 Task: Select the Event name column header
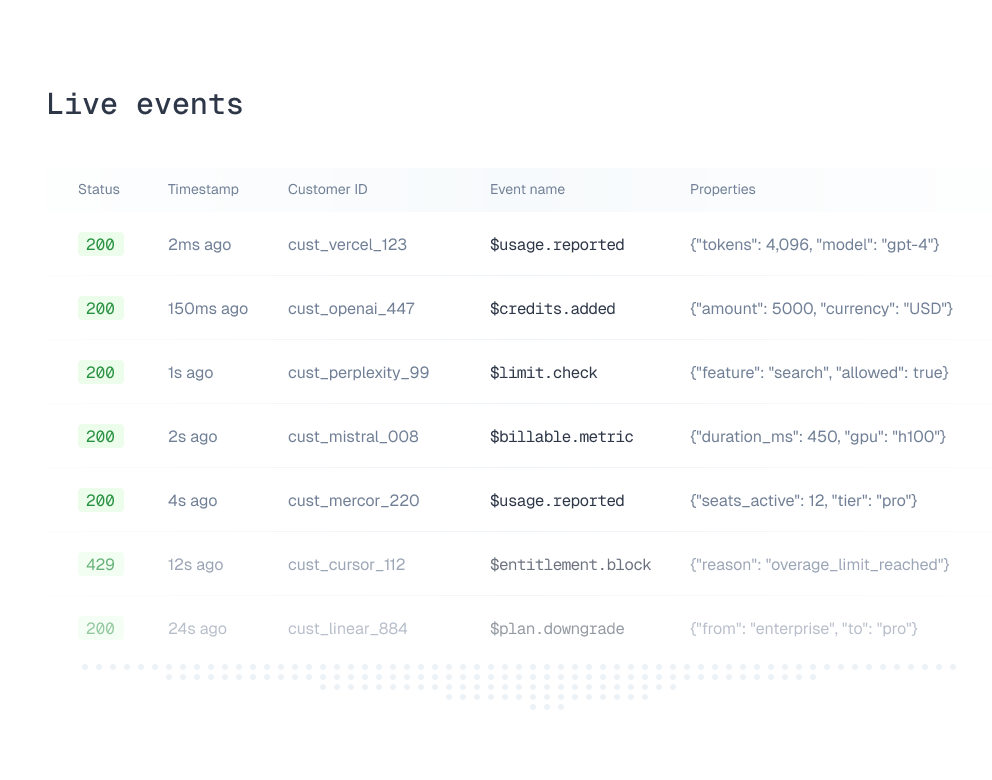pos(527,189)
